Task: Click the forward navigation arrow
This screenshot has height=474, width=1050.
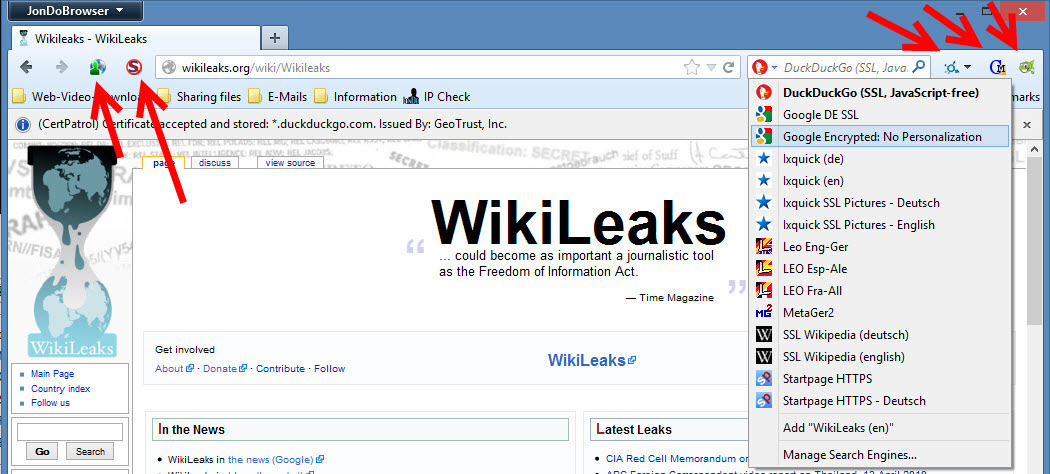Action: pos(62,67)
